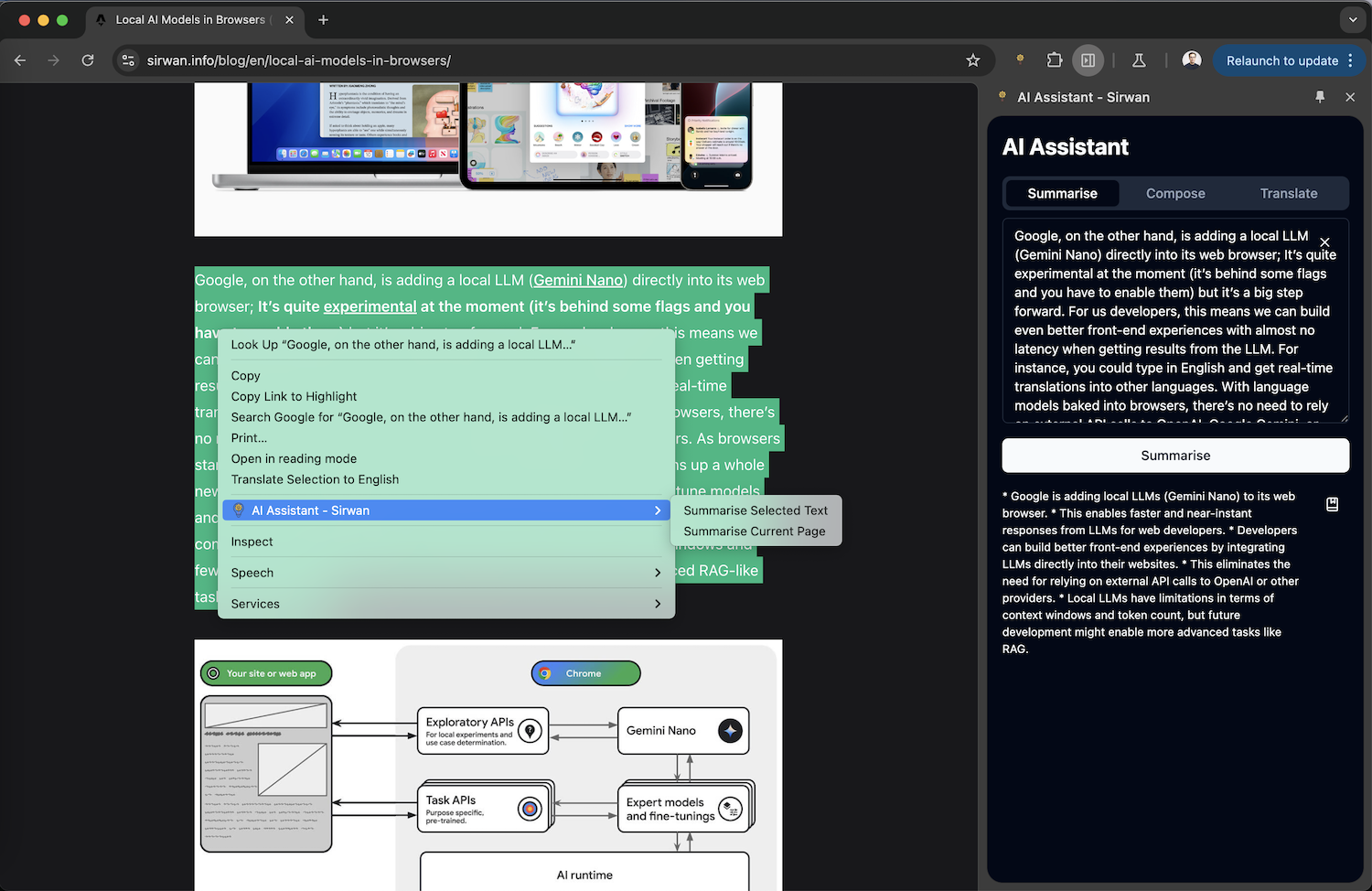
Task: Bookmark this page with the star
Action: [972, 60]
